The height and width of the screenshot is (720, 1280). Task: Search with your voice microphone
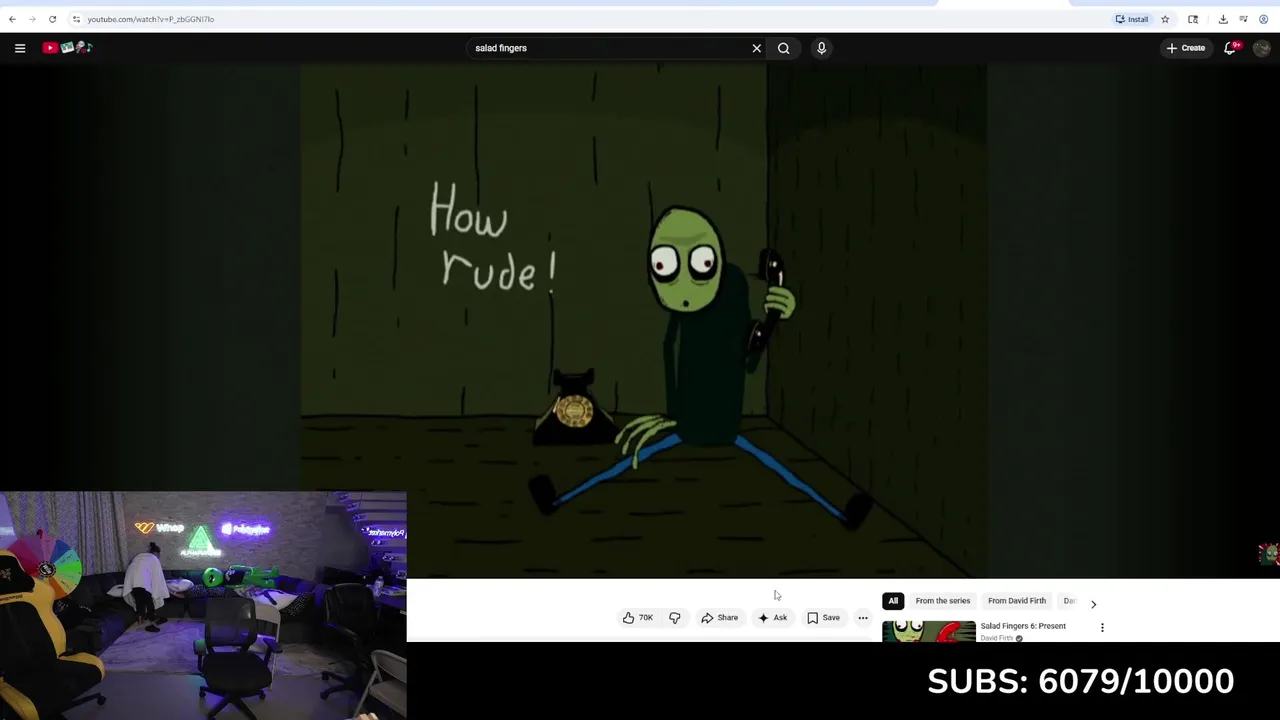(821, 48)
